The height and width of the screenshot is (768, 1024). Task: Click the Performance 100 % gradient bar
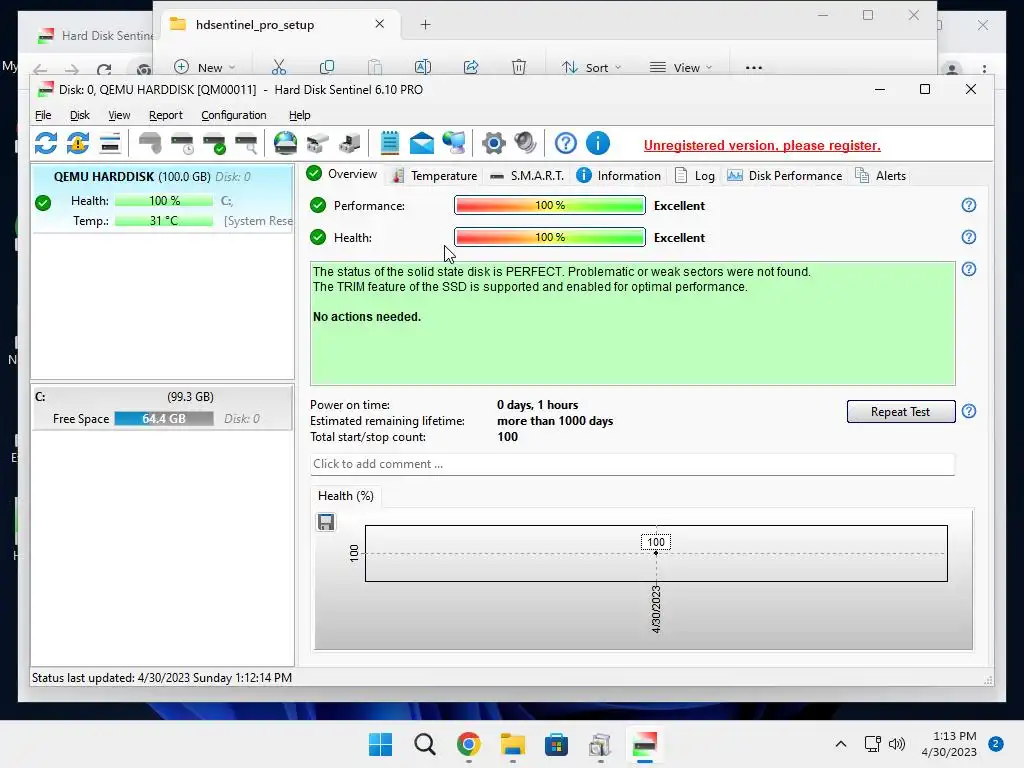550,205
